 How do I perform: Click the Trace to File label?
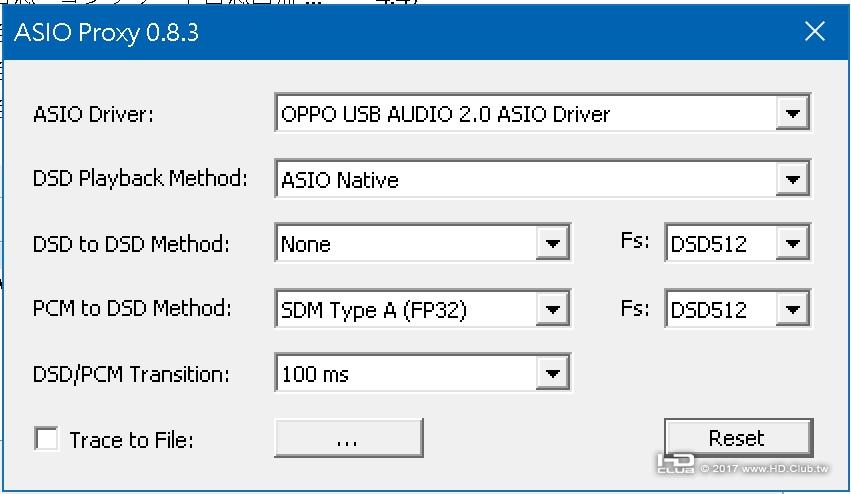tap(131, 440)
